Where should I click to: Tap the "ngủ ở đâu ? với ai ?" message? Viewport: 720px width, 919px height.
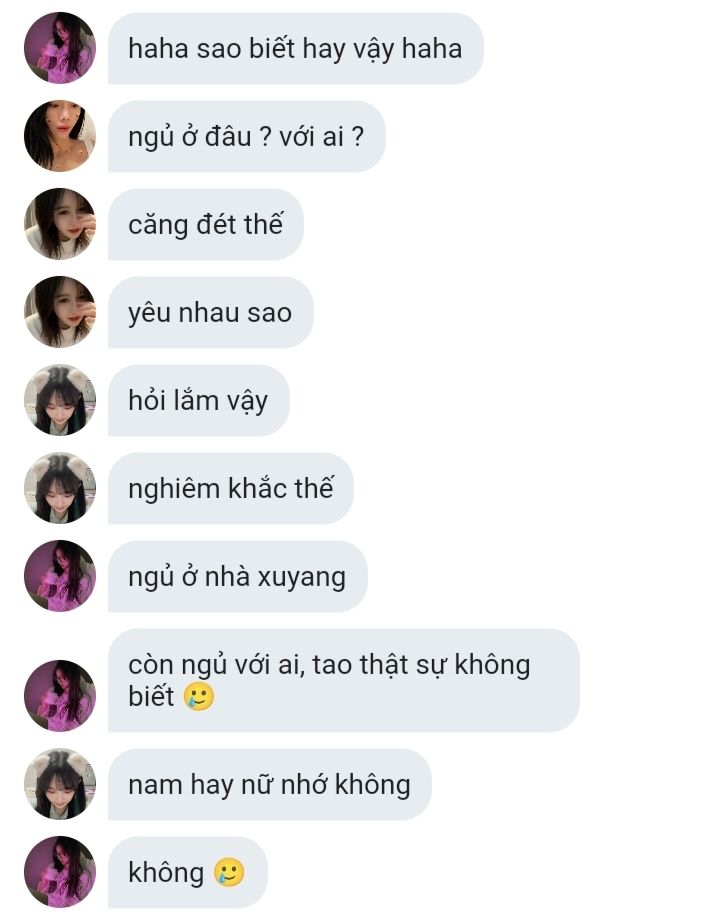pyautogui.click(x=247, y=136)
